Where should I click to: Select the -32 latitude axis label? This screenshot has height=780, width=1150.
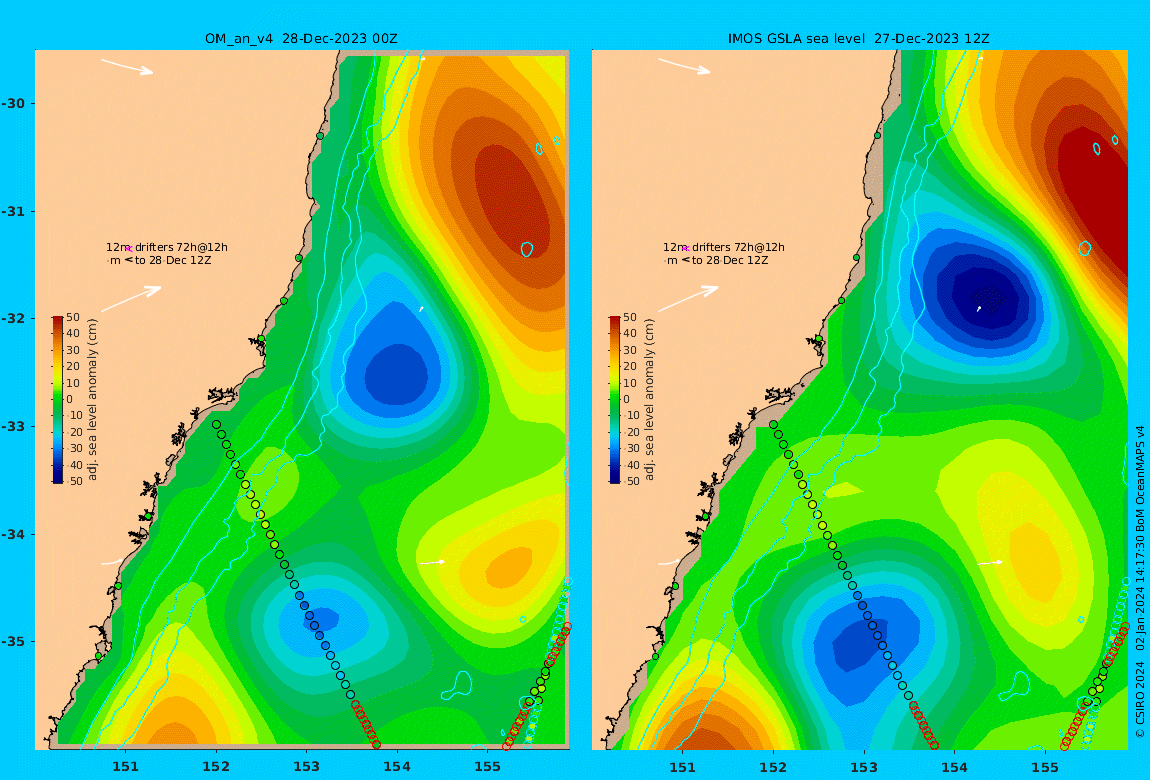coord(13,318)
